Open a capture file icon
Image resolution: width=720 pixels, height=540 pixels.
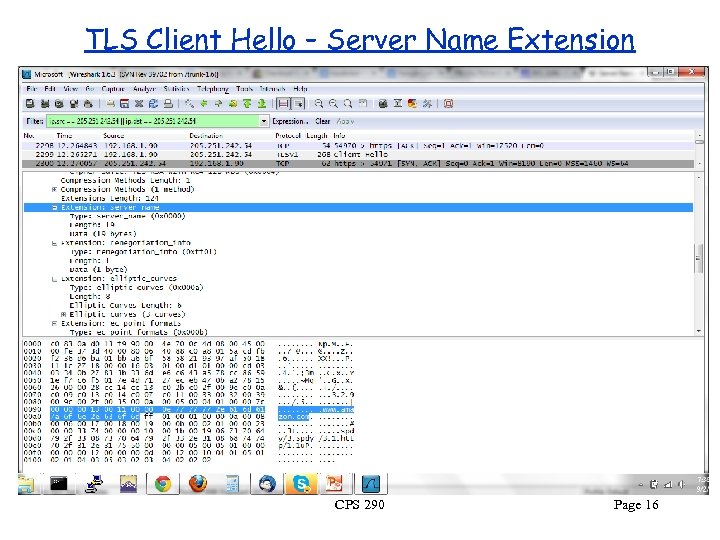pyautogui.click(x=111, y=104)
